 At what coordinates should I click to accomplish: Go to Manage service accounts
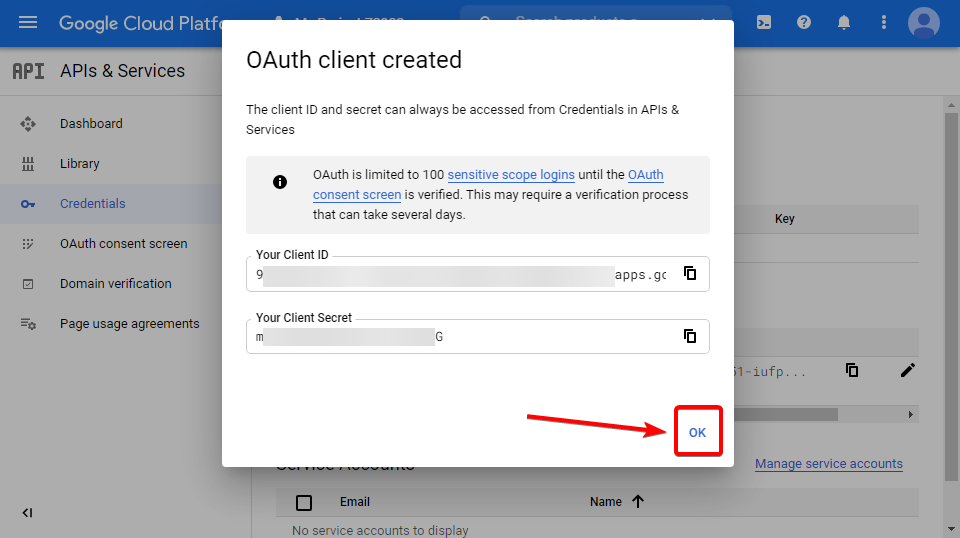(x=828, y=464)
